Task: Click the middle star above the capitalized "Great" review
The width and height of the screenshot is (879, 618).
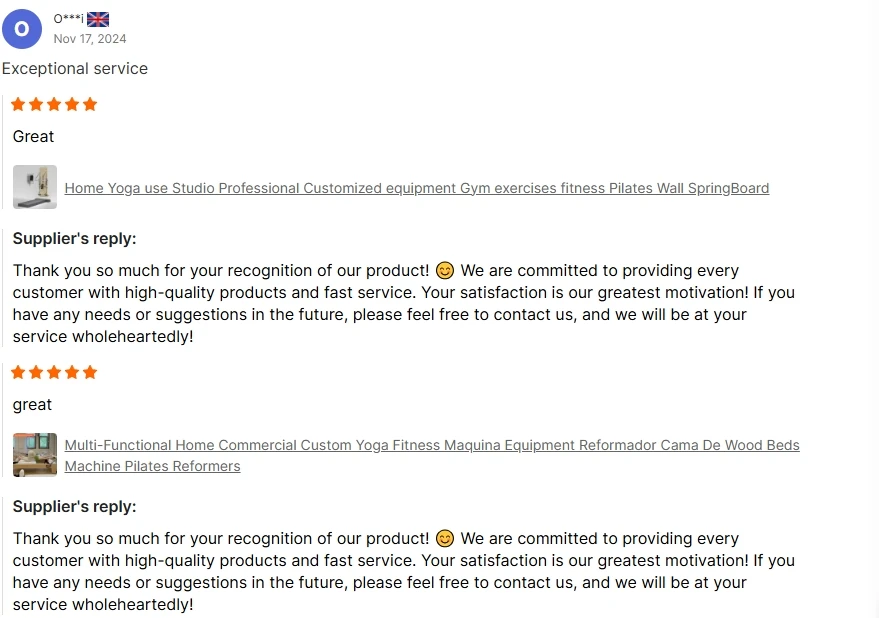Action: 54,104
